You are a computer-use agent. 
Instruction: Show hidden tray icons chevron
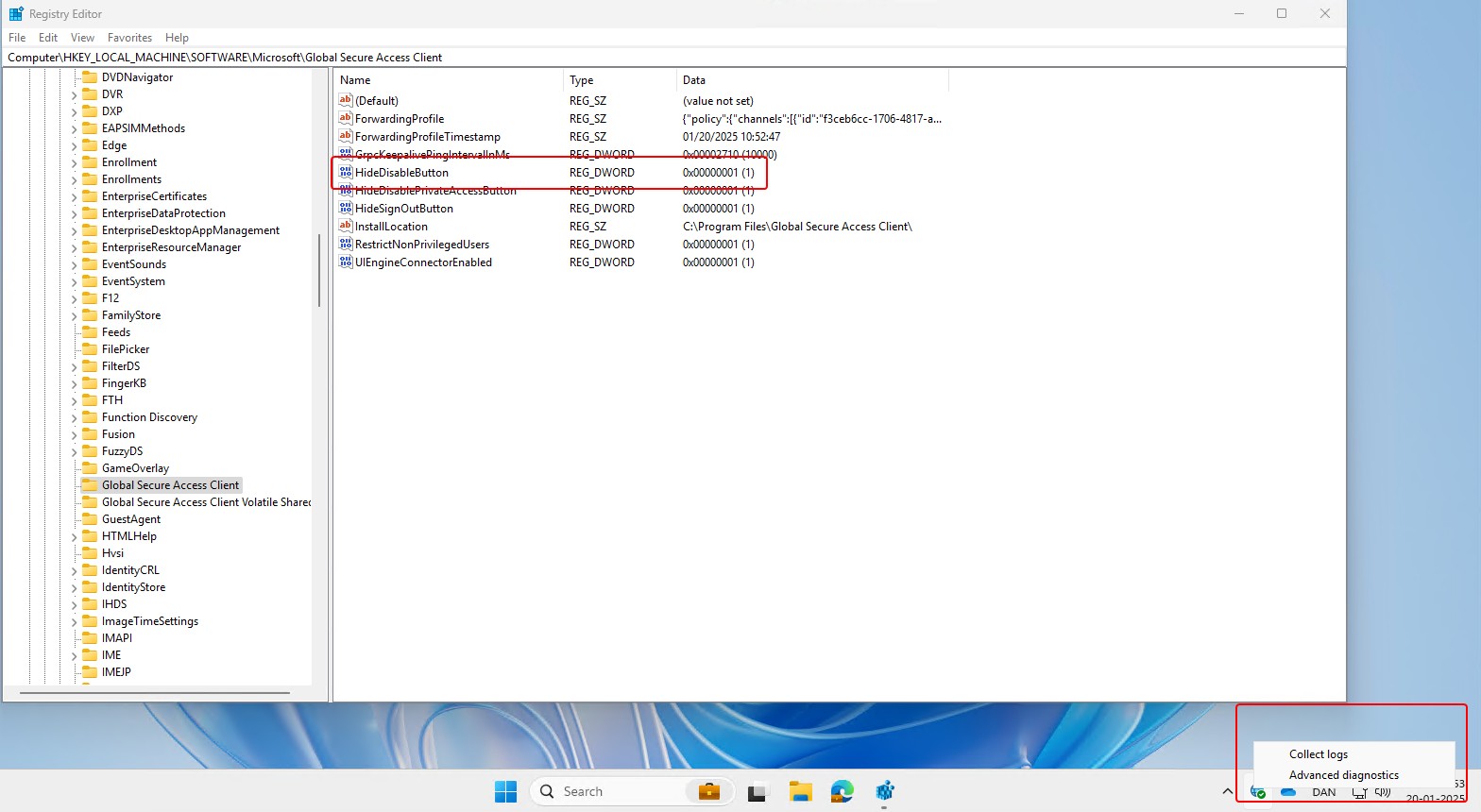[1227, 791]
